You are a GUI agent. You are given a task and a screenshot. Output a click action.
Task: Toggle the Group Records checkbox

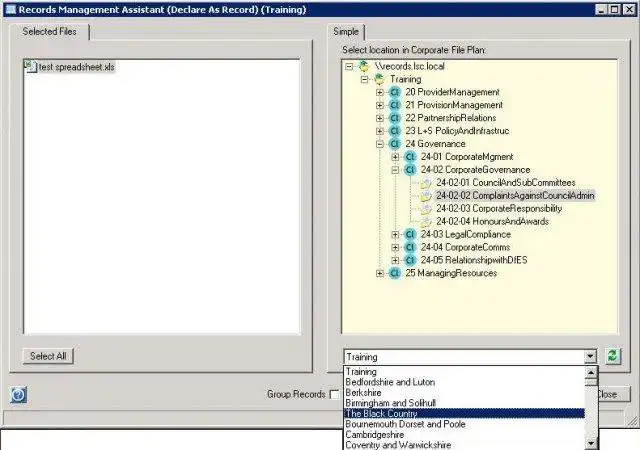click(334, 394)
